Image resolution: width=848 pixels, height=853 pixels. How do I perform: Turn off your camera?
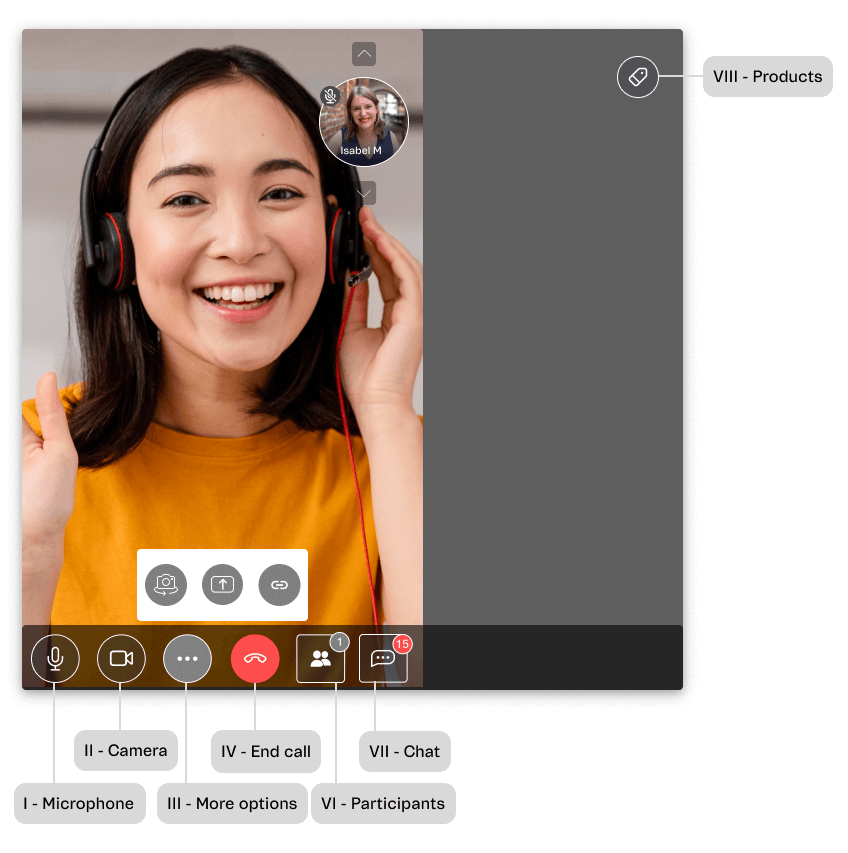[121, 658]
